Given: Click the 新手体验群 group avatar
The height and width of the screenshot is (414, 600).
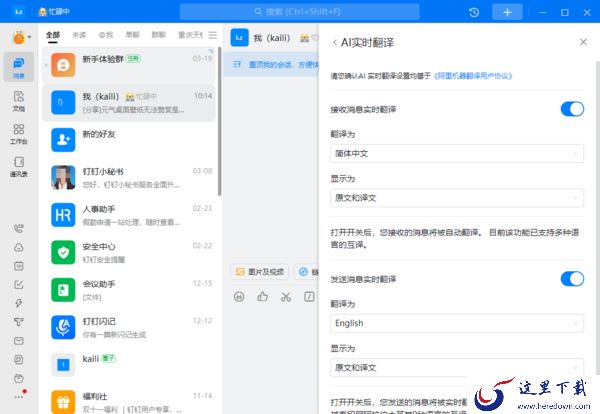Looking at the screenshot, I should point(63,65).
